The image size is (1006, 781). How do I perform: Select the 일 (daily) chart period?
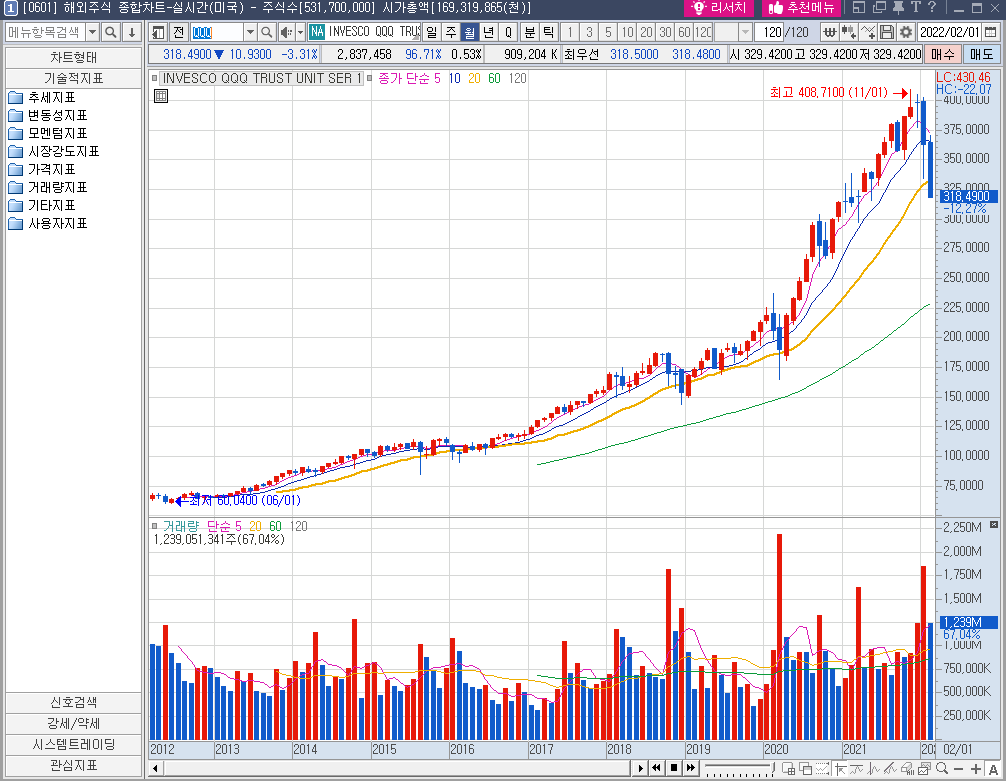pos(432,32)
